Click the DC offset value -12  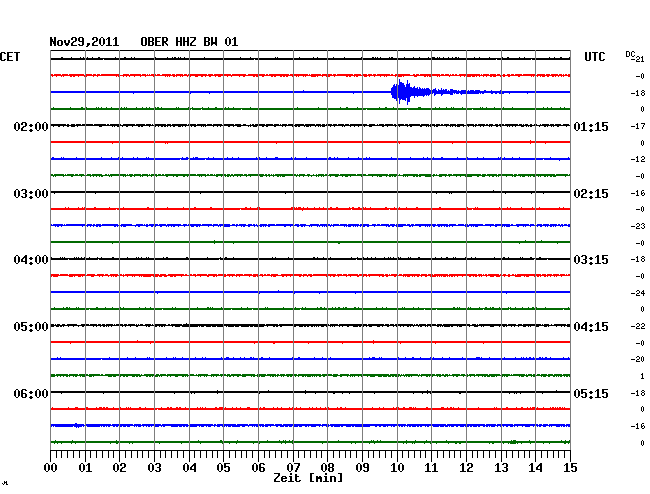[638, 159]
